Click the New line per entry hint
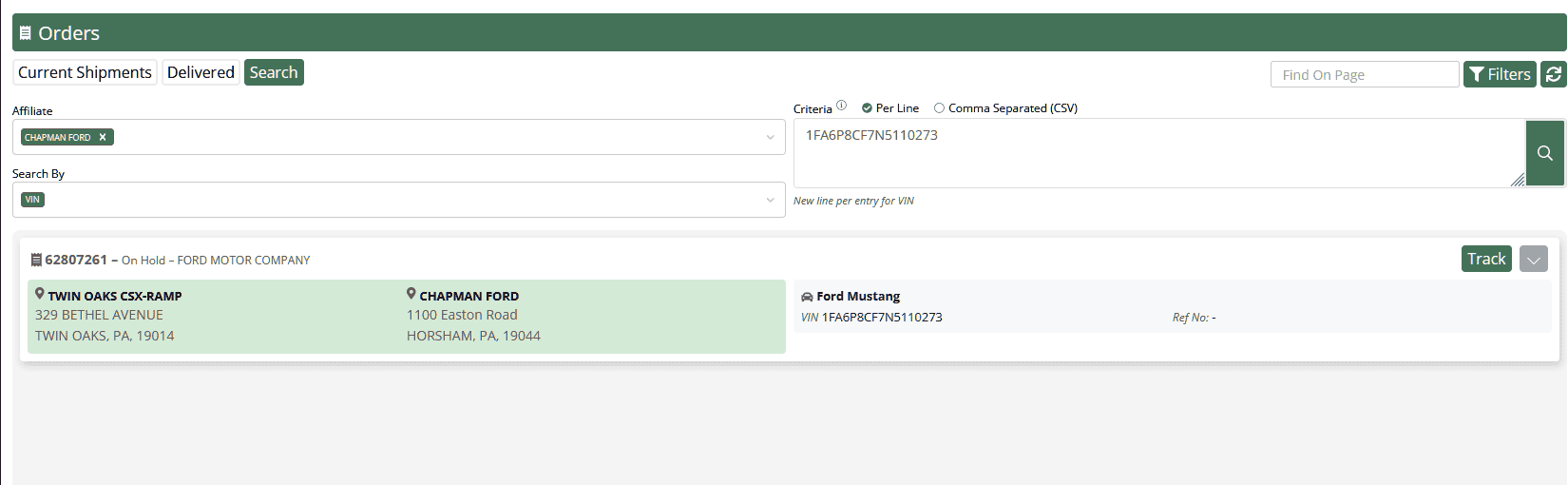 tap(853, 201)
